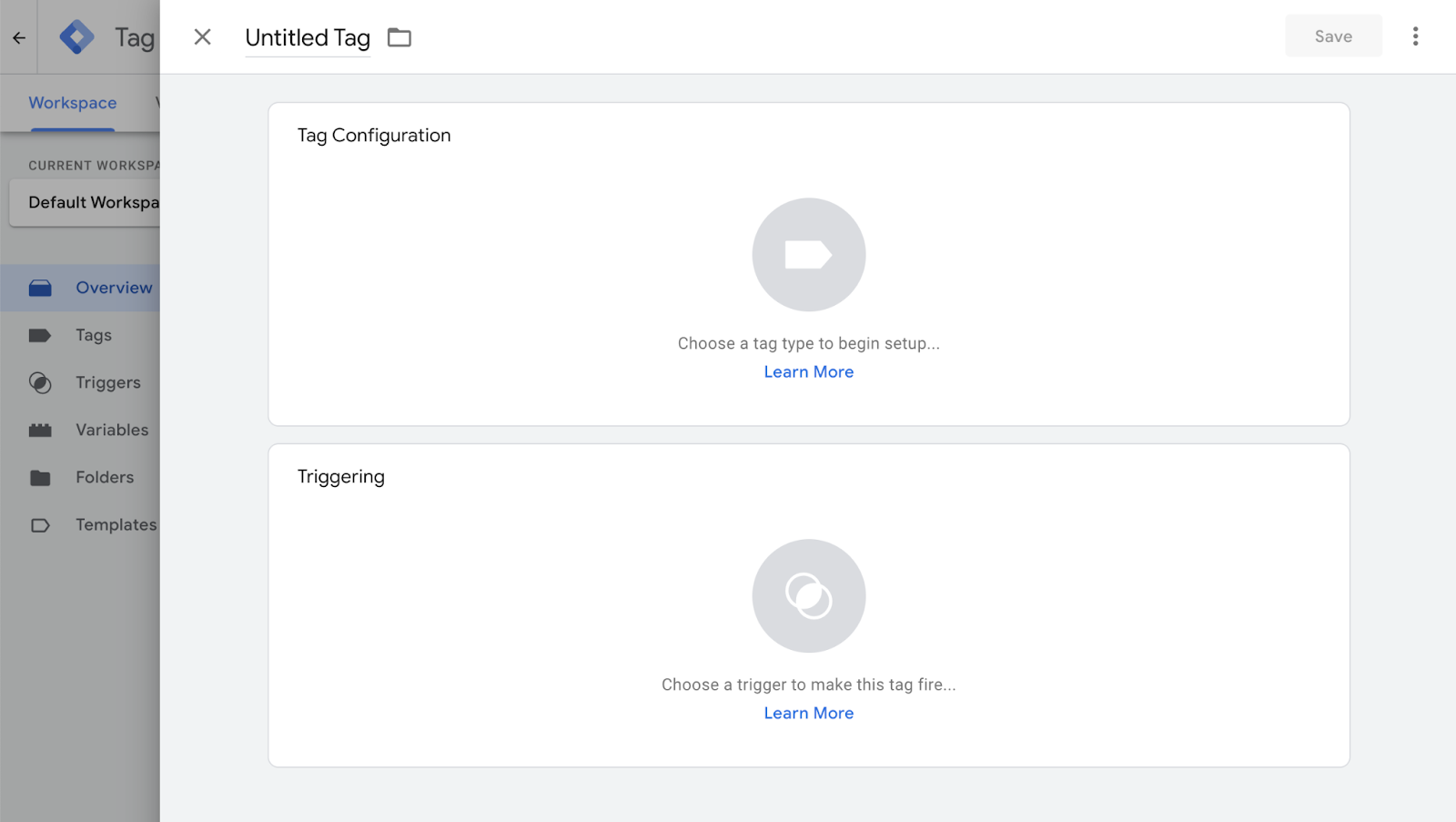Click the back arrow in header

tap(19, 38)
